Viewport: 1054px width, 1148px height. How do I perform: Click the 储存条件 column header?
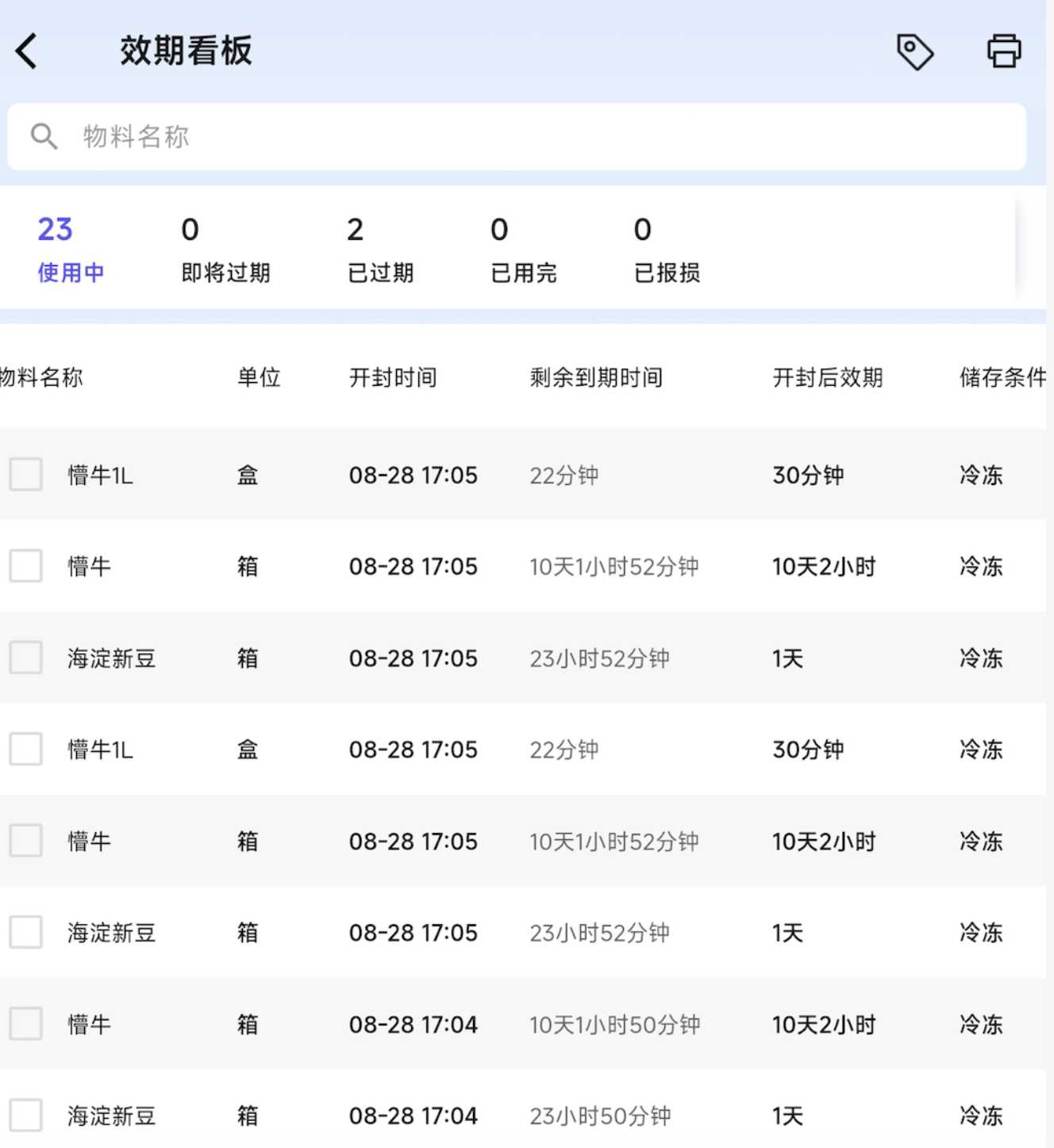(x=1002, y=377)
